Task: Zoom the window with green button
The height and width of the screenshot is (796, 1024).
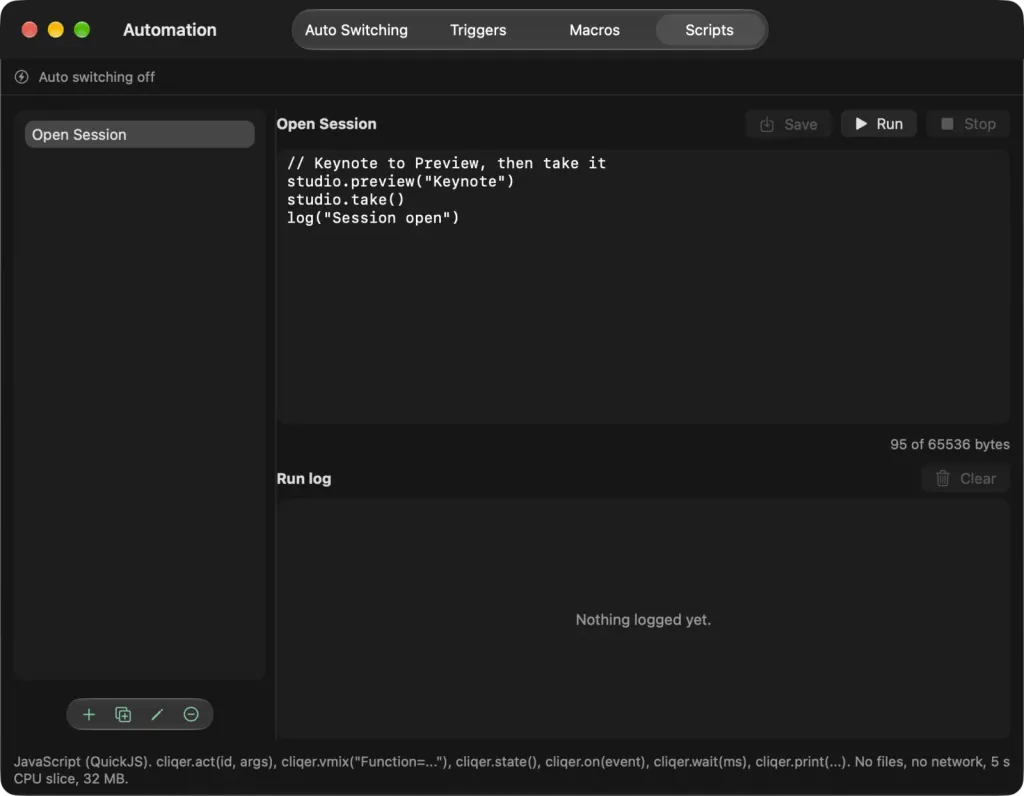Action: 82,30
